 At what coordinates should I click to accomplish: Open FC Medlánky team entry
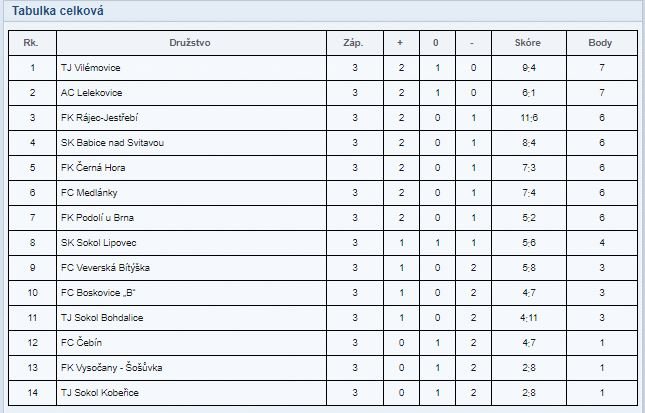(x=89, y=193)
